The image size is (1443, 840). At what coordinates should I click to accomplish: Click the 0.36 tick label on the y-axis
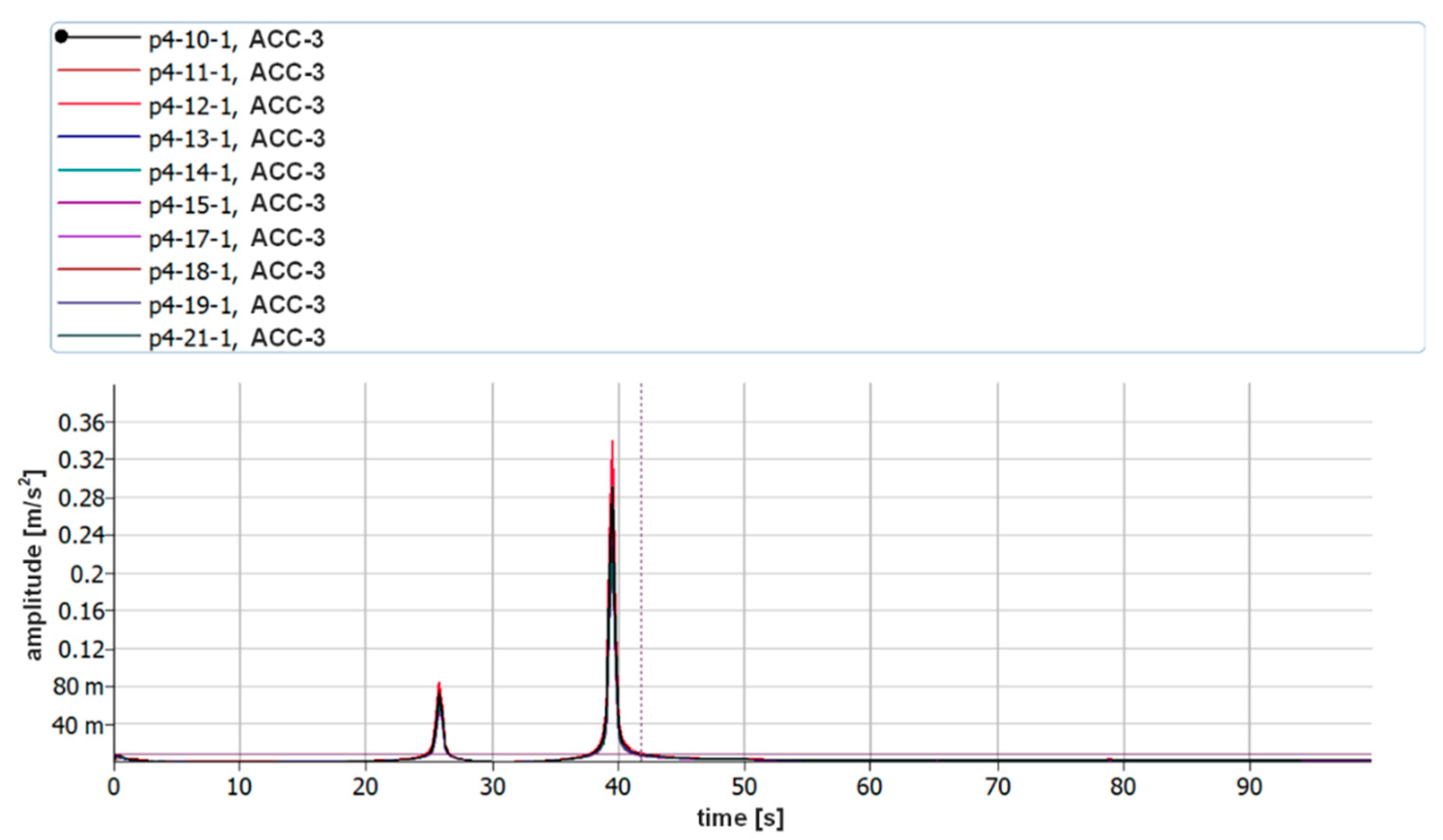[81, 423]
